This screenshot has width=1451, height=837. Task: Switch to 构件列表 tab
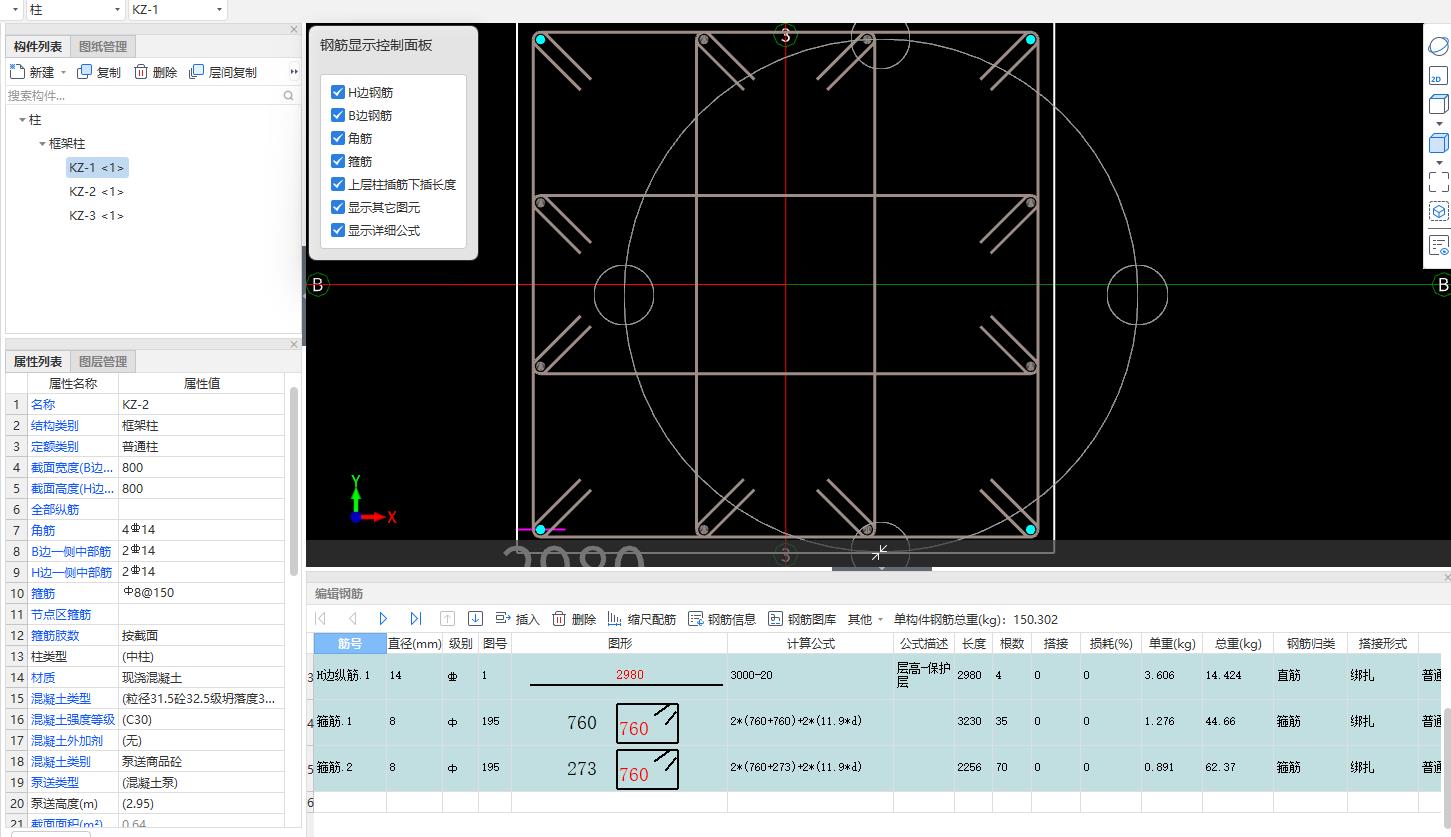pyautogui.click(x=38, y=46)
